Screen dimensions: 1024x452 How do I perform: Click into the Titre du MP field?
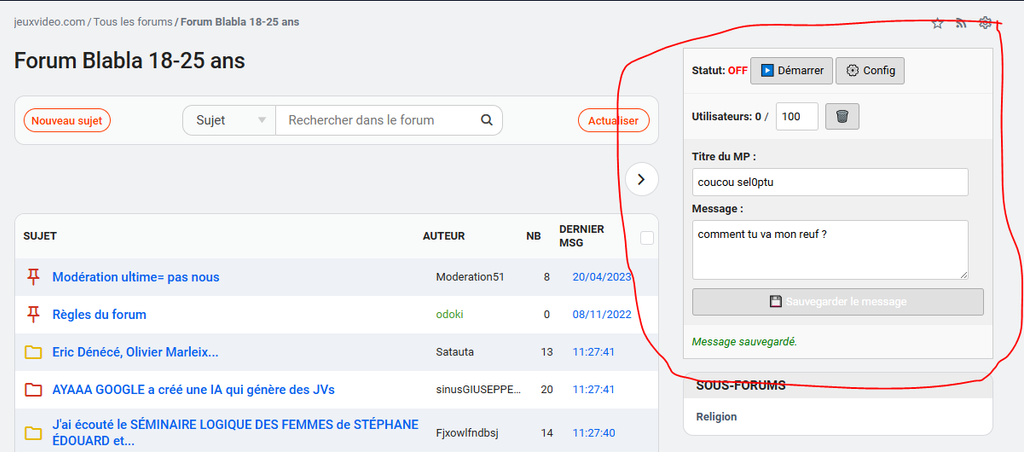click(x=830, y=182)
